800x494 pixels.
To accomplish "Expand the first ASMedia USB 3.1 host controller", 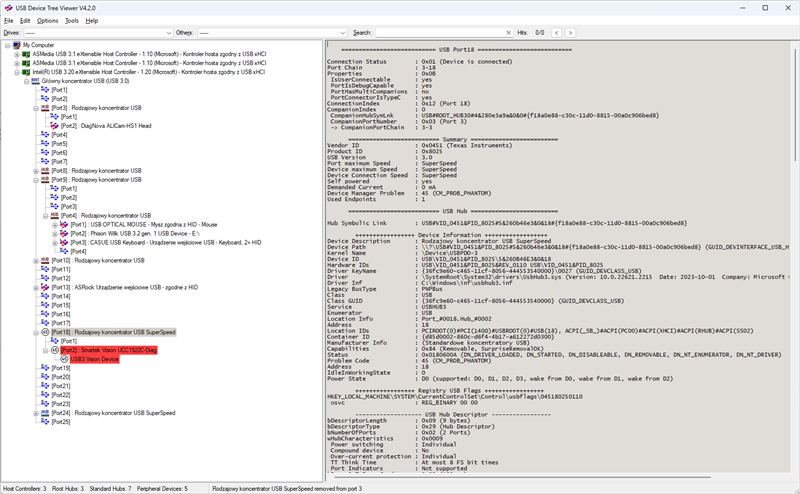I will click(x=17, y=54).
